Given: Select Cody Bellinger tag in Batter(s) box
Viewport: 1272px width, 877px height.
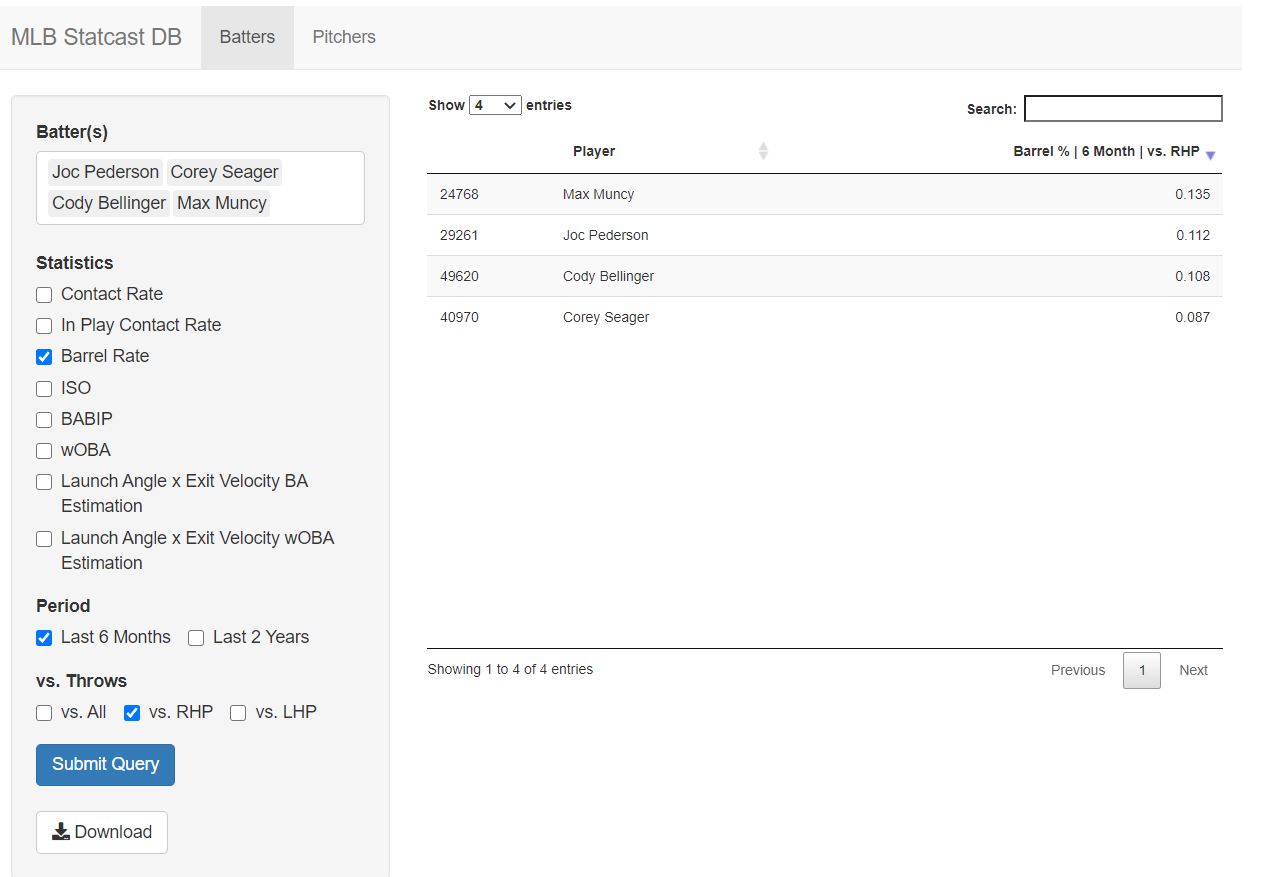Looking at the screenshot, I should coord(109,203).
